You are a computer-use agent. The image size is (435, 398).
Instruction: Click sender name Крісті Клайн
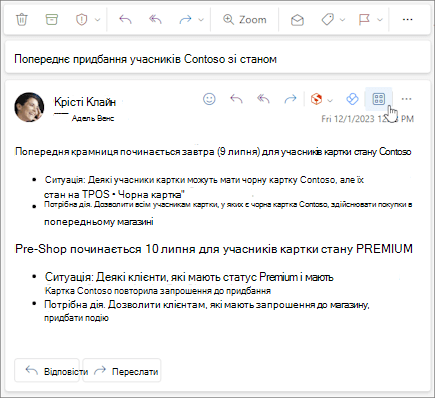(85, 101)
